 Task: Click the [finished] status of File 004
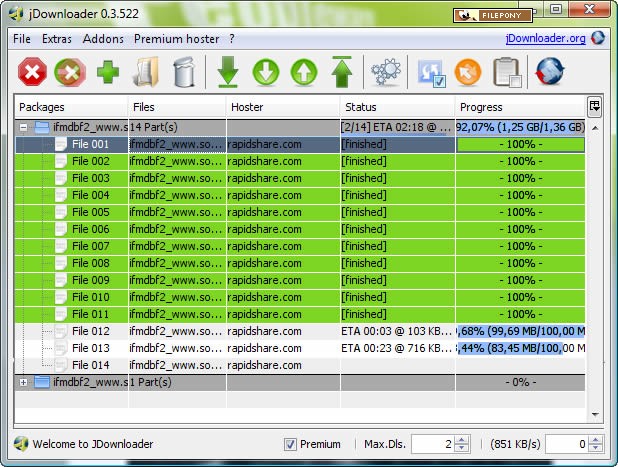(x=364, y=195)
